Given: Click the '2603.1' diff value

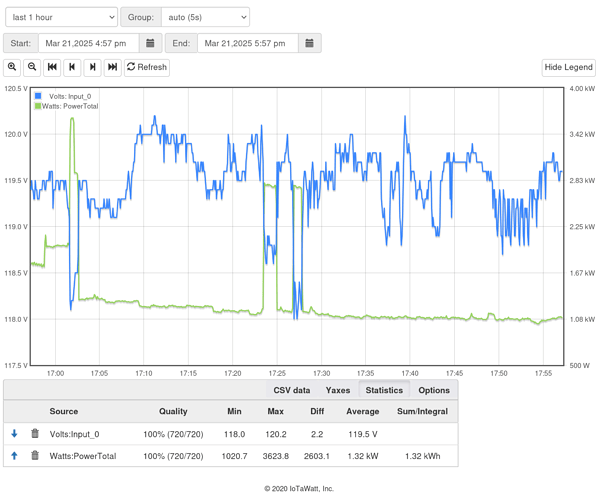Looking at the screenshot, I should point(317,456).
